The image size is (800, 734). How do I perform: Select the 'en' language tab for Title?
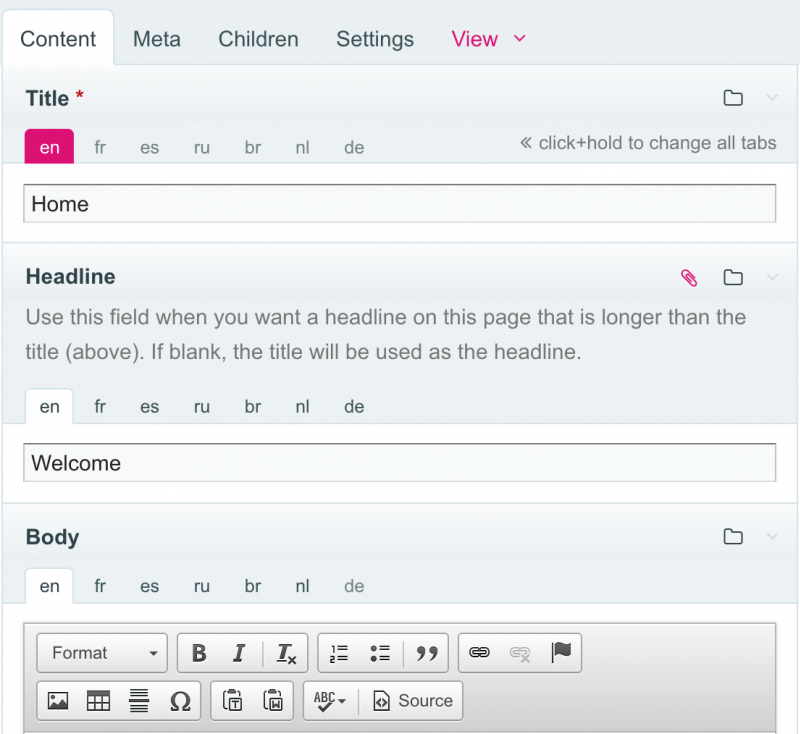point(49,147)
